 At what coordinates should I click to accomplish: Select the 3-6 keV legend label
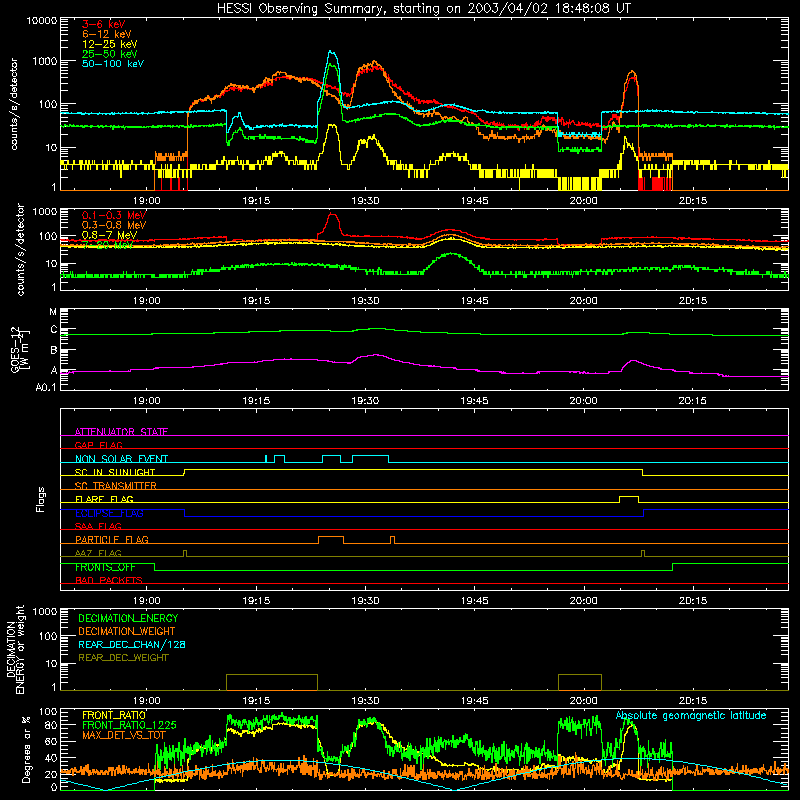[104, 24]
